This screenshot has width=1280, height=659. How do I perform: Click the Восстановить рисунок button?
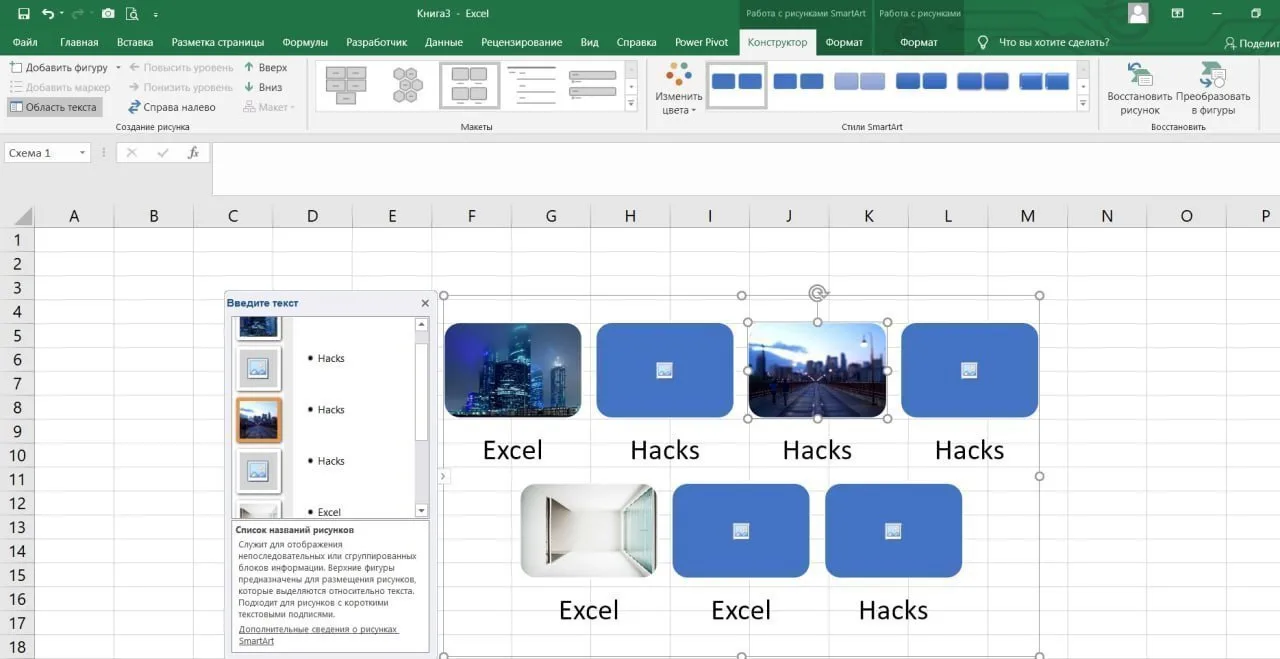pyautogui.click(x=1139, y=88)
